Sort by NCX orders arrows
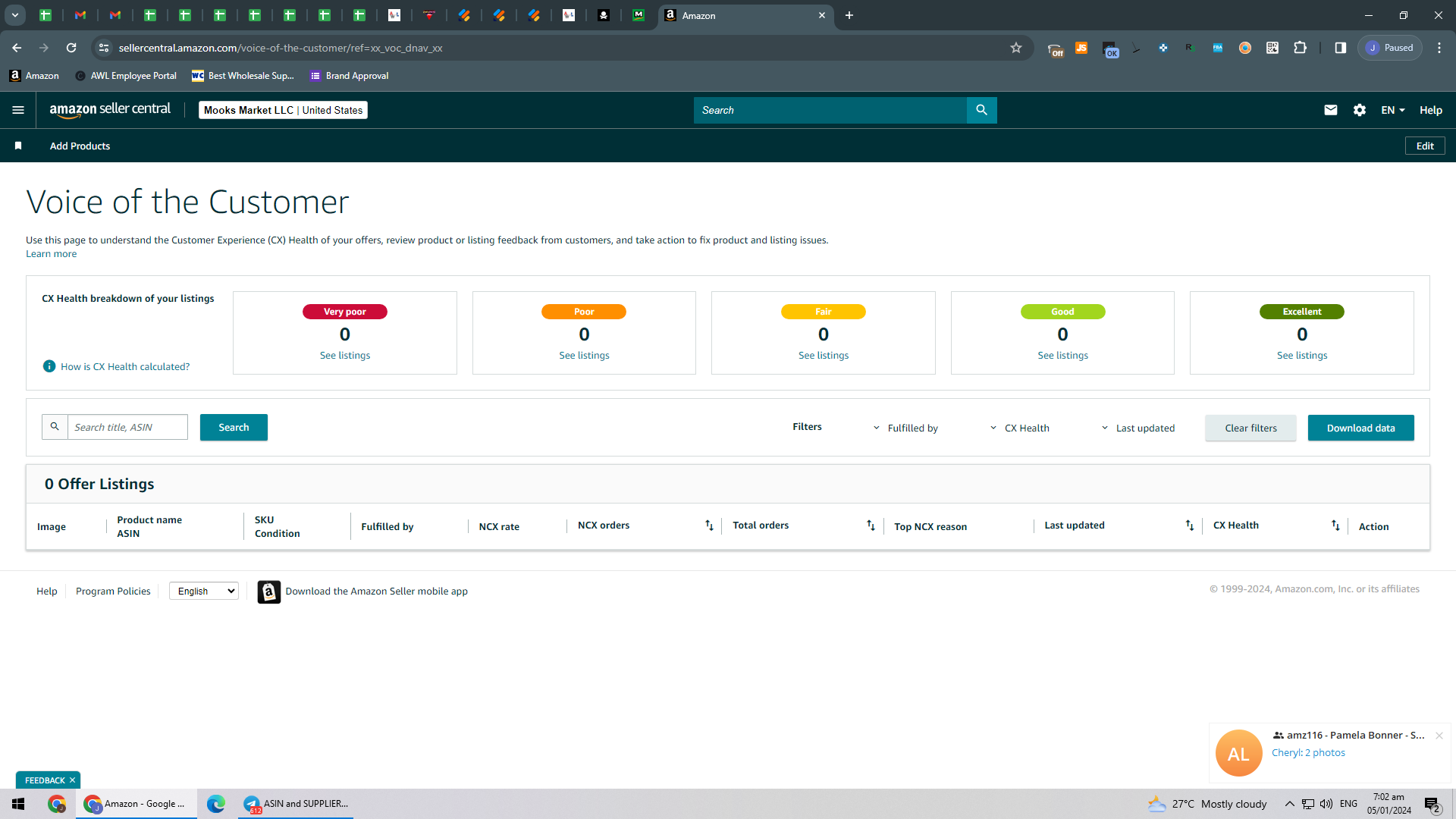Image resolution: width=1456 pixels, height=819 pixels. [x=709, y=526]
